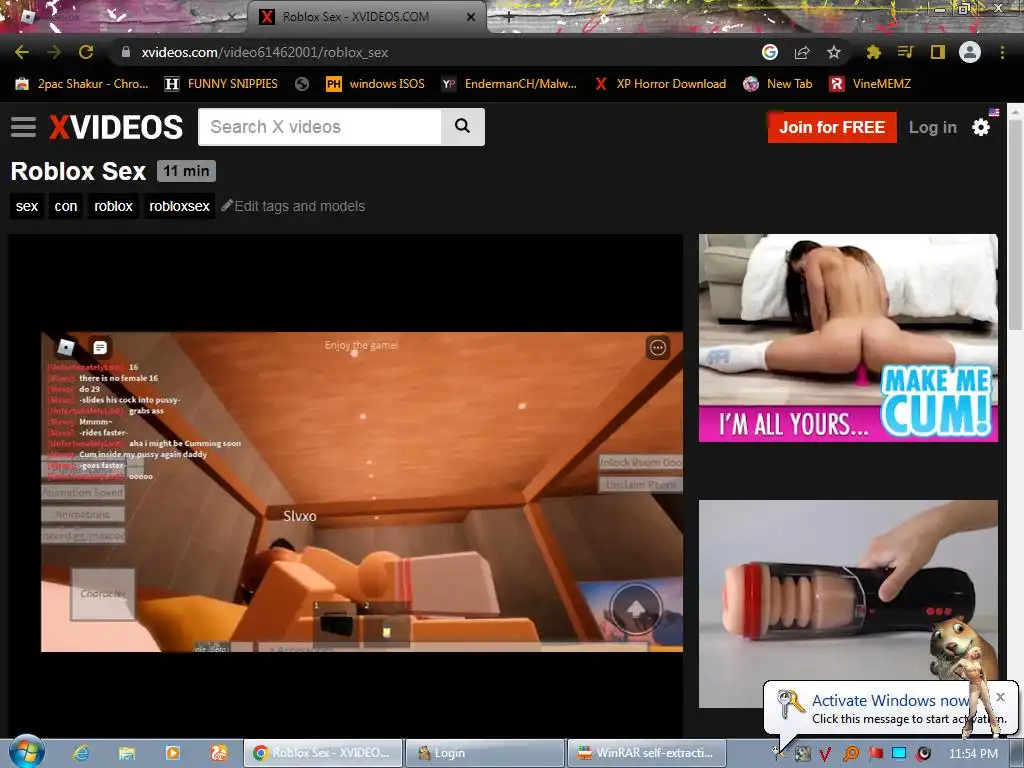Open the Windows Start button
Viewport: 1024px width, 768px height.
[x=27, y=752]
